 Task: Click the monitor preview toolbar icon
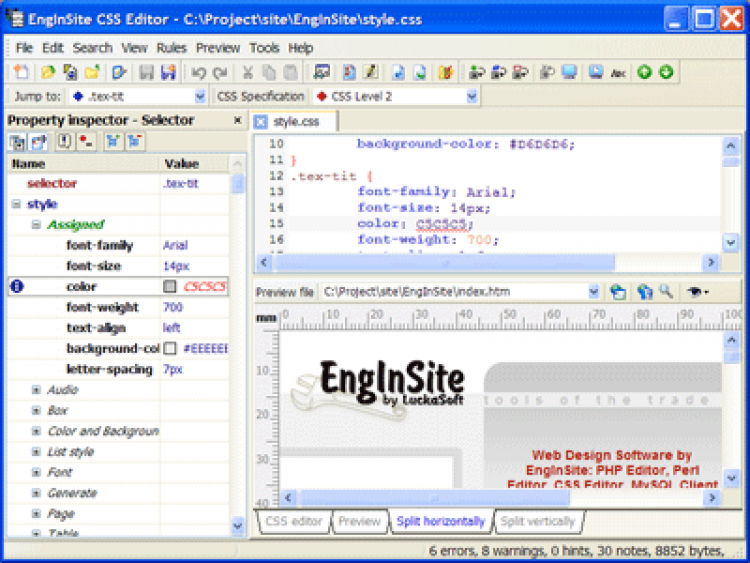point(570,72)
